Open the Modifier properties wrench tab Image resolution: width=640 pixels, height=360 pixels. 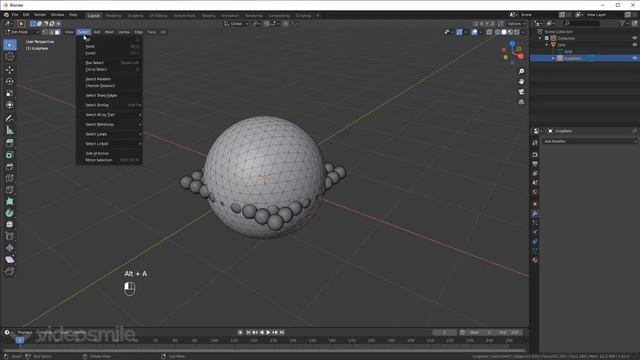pos(535,213)
